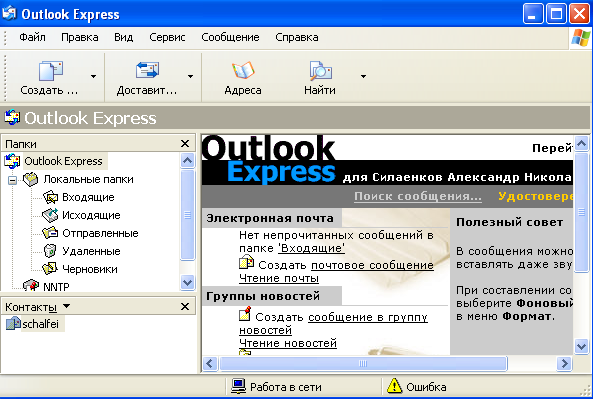The width and height of the screenshot is (593, 399).
Task: Click the почтовое сообщение link
Action: [372, 265]
